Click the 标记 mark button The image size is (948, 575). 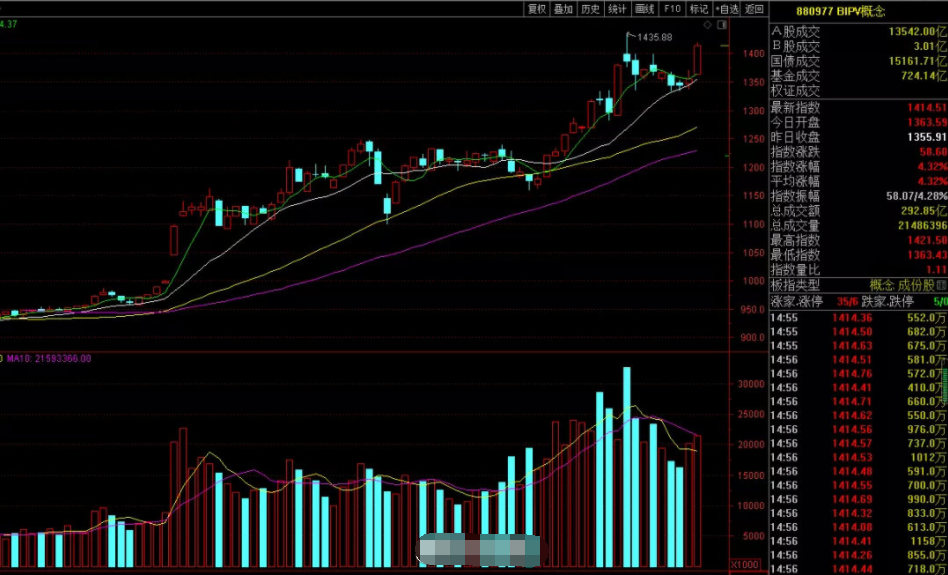[699, 8]
